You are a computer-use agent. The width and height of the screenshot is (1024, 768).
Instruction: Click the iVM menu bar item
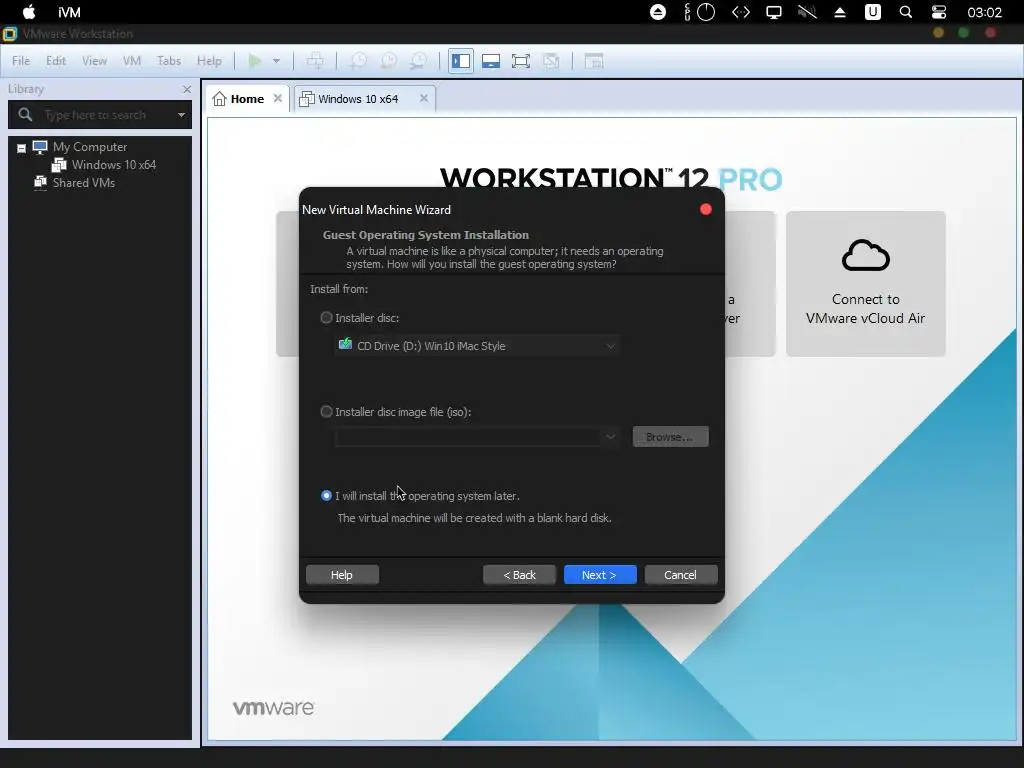(x=69, y=12)
